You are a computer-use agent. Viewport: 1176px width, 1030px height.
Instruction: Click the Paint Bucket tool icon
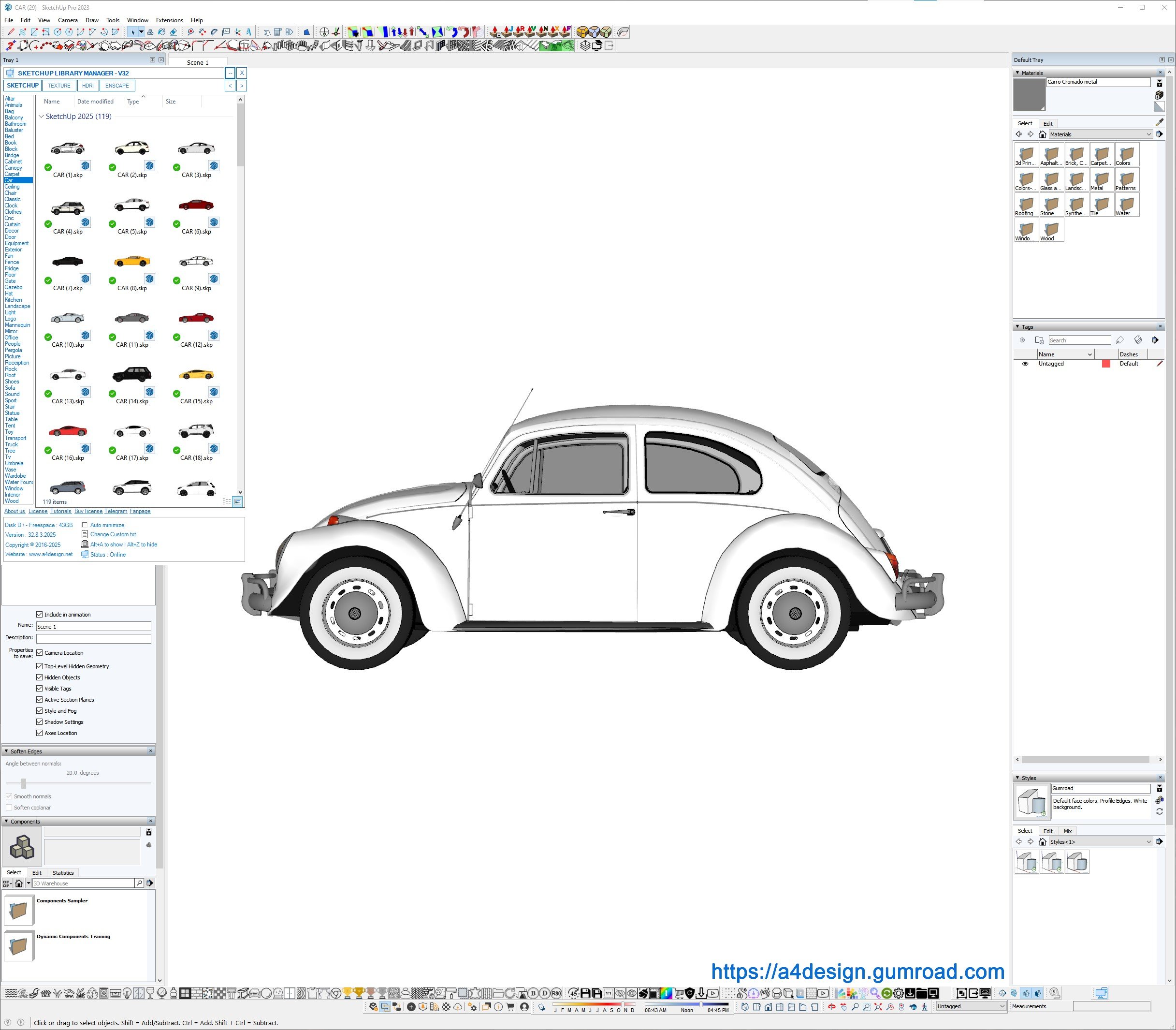pos(161,32)
